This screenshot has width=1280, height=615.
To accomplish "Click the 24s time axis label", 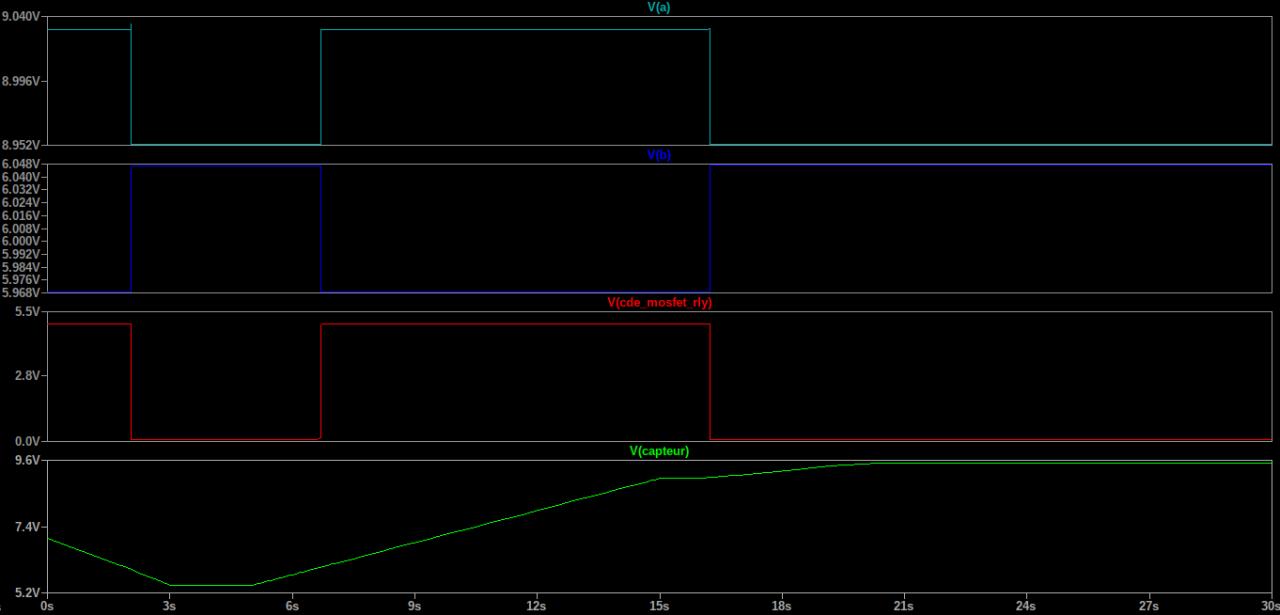I will point(1026,606).
